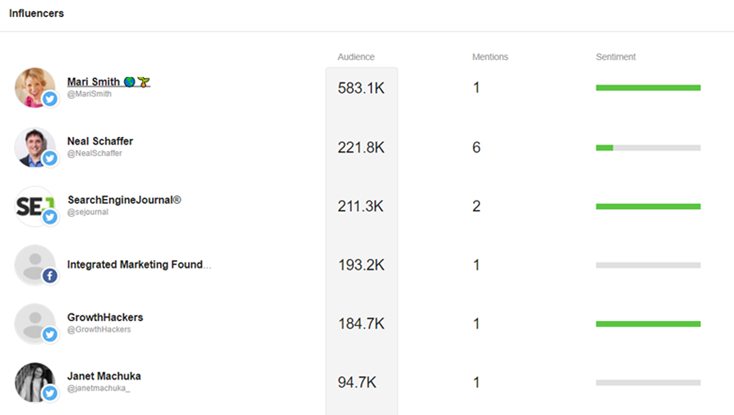Click Neal Schaffer's Twitter badge icon
This screenshot has height=415, width=734.
[x=50, y=159]
